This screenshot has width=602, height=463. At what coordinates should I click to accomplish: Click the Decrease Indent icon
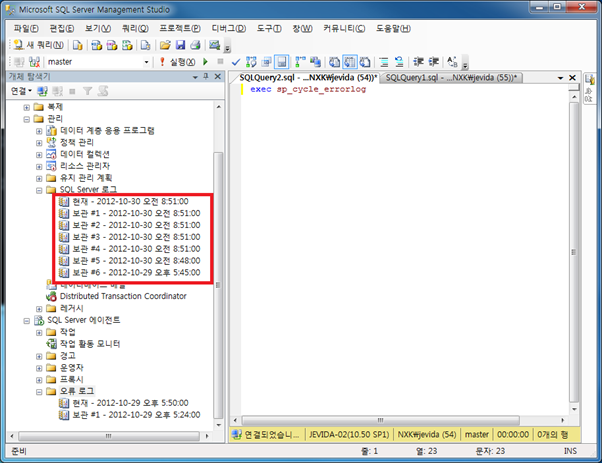(418, 62)
